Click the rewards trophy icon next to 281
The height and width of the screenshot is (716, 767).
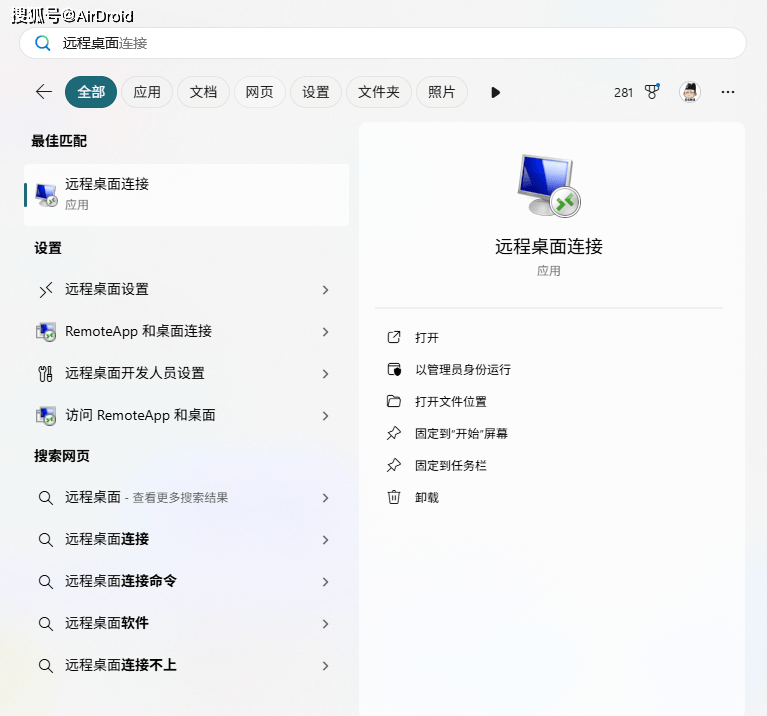point(652,92)
